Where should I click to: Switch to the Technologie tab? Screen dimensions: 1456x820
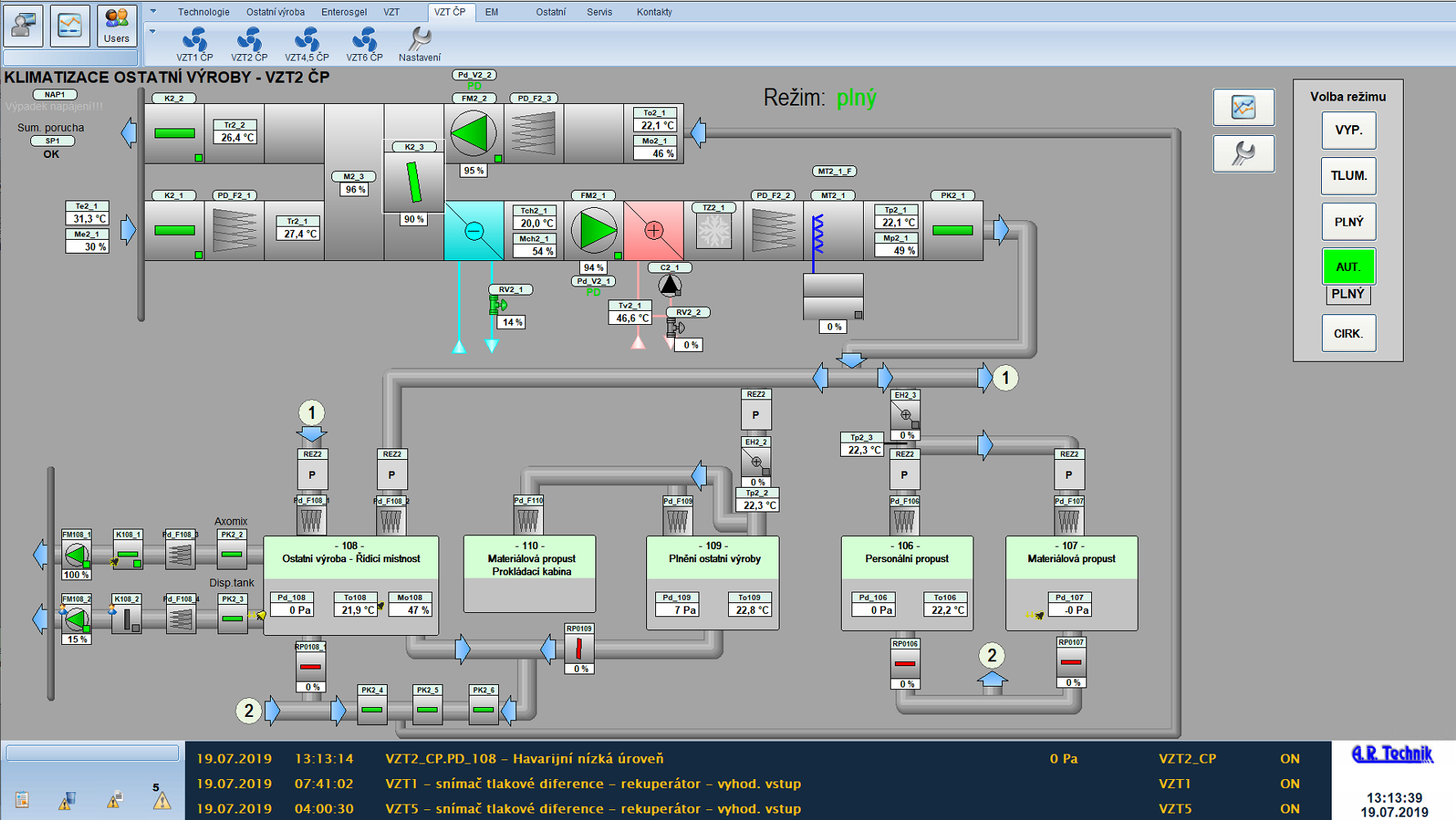coord(204,12)
